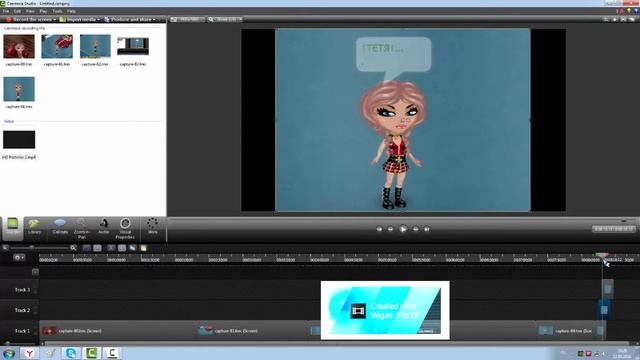Open the Shrink to fit zoom dropdown
Screen dimensions: 640x360
coord(225,19)
